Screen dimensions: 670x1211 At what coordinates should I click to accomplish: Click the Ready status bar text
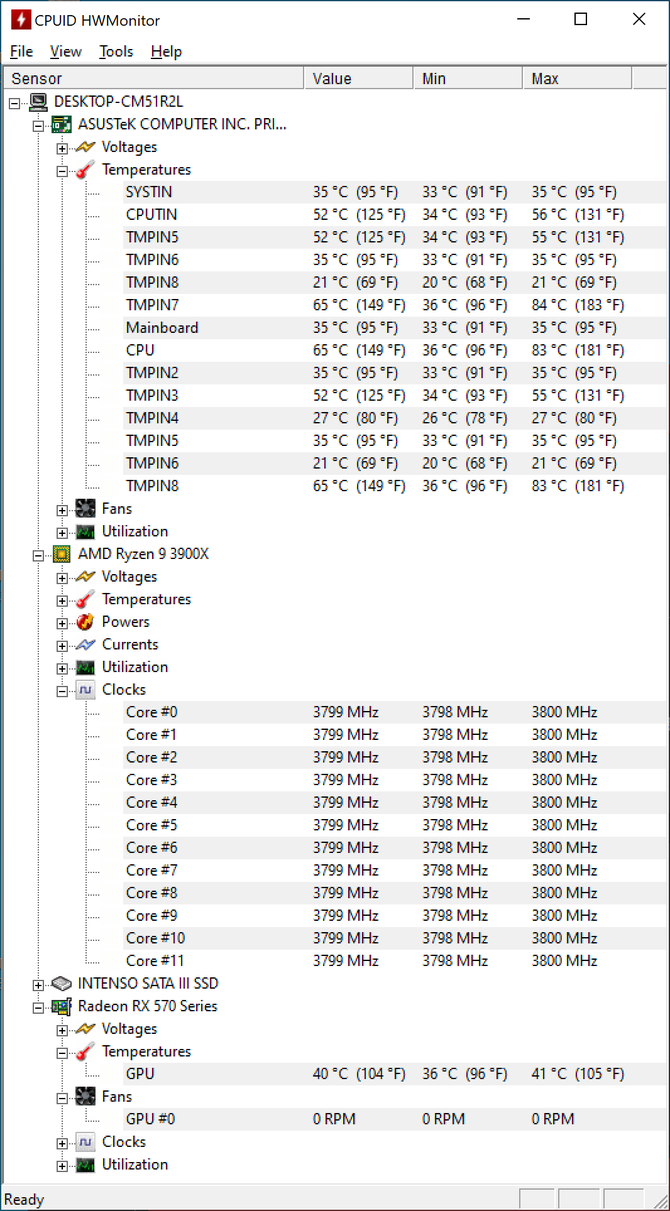[x=24, y=1199]
